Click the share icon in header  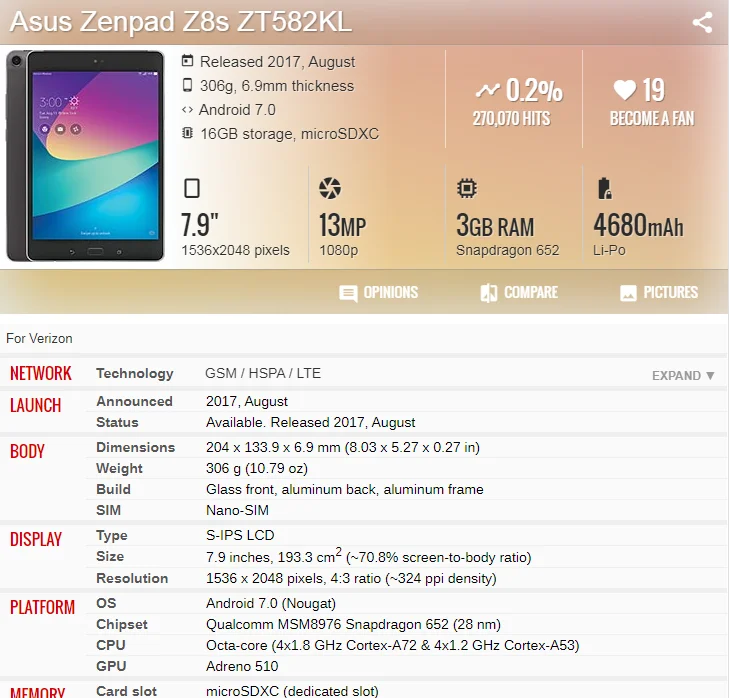[702, 22]
